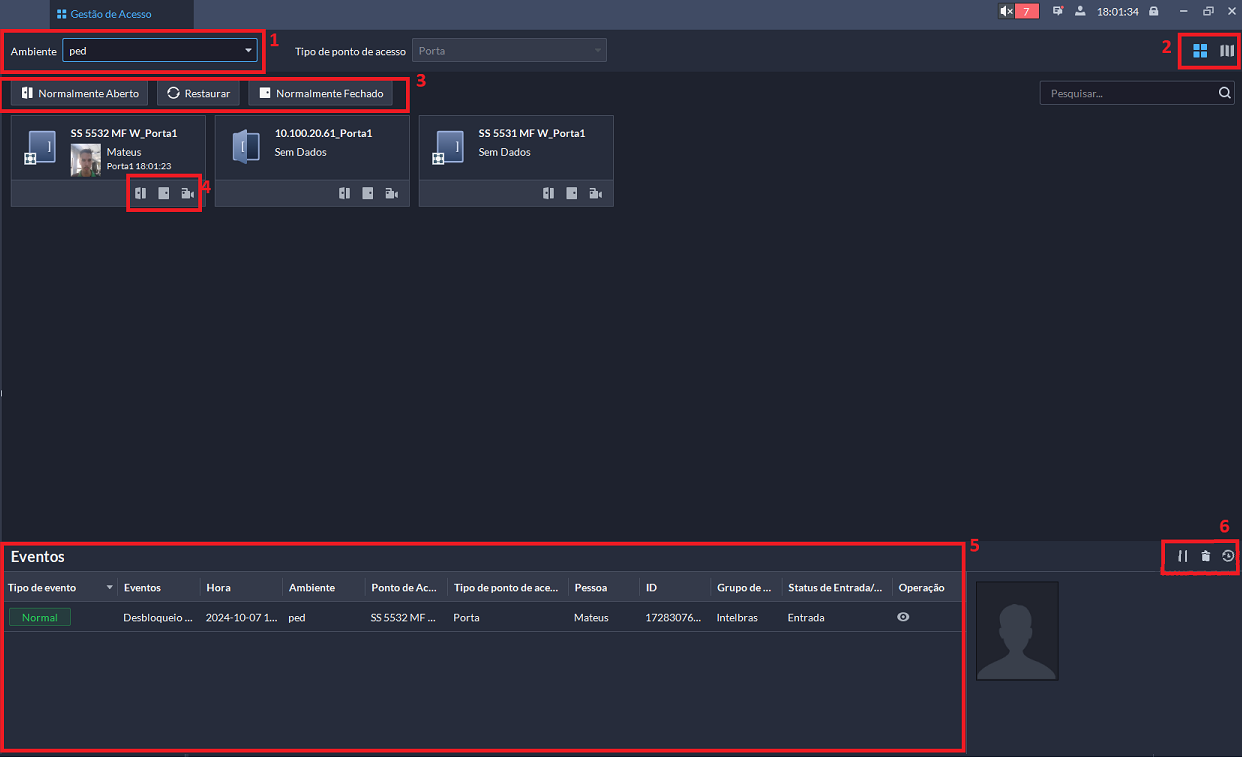The image size is (1242, 757).
Task: Select the Intelbras group cell
Action: tap(737, 617)
